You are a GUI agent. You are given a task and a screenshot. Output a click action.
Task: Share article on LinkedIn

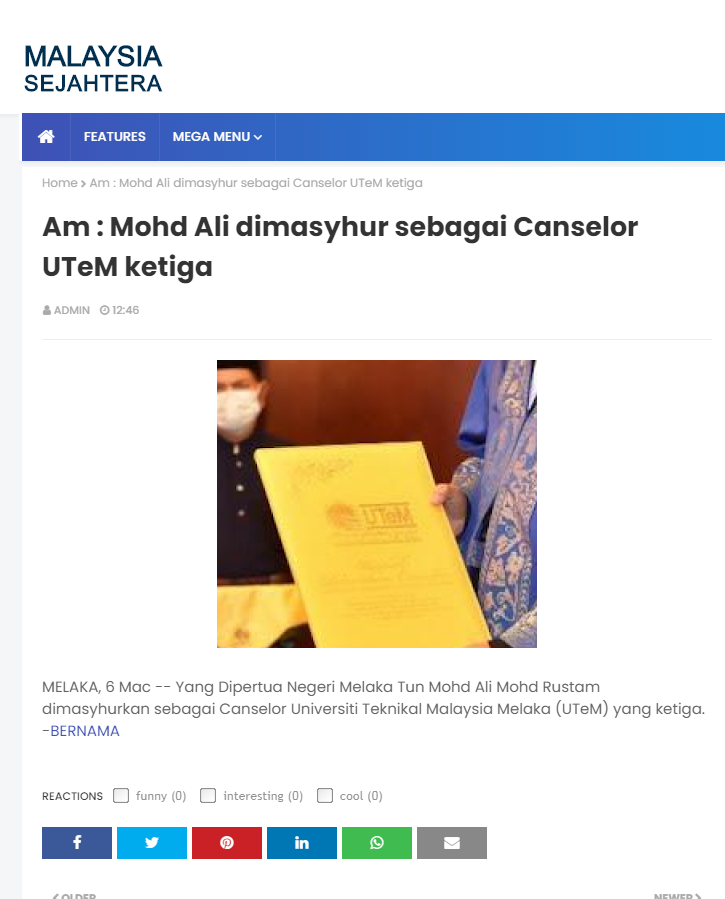click(x=302, y=842)
